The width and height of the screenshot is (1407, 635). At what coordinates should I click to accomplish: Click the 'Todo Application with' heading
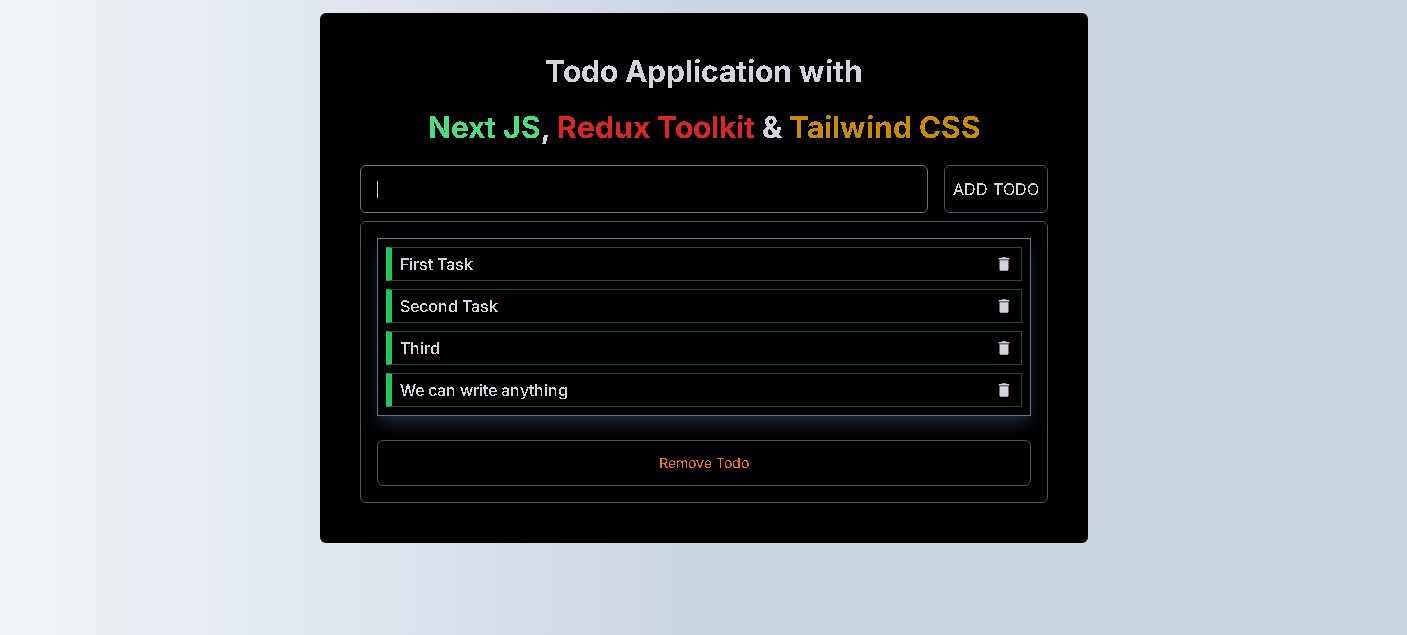click(703, 72)
